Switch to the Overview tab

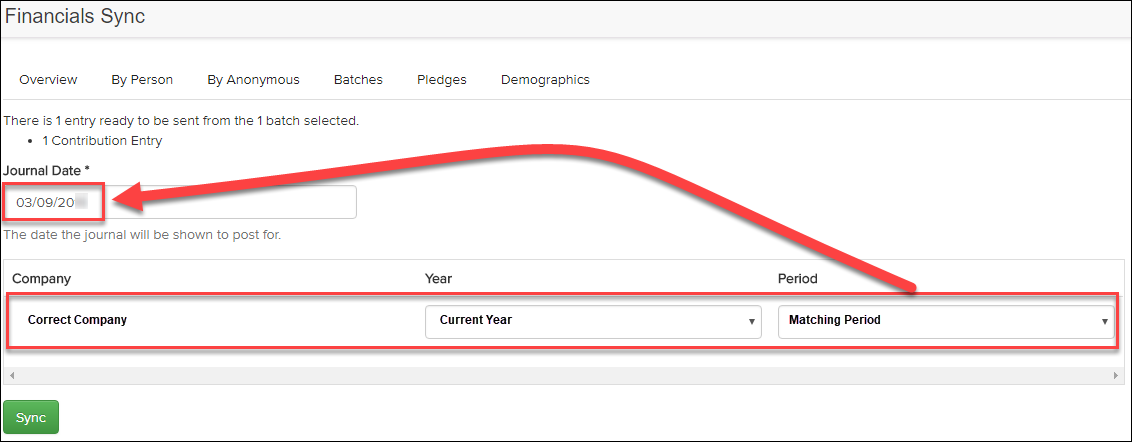point(48,79)
